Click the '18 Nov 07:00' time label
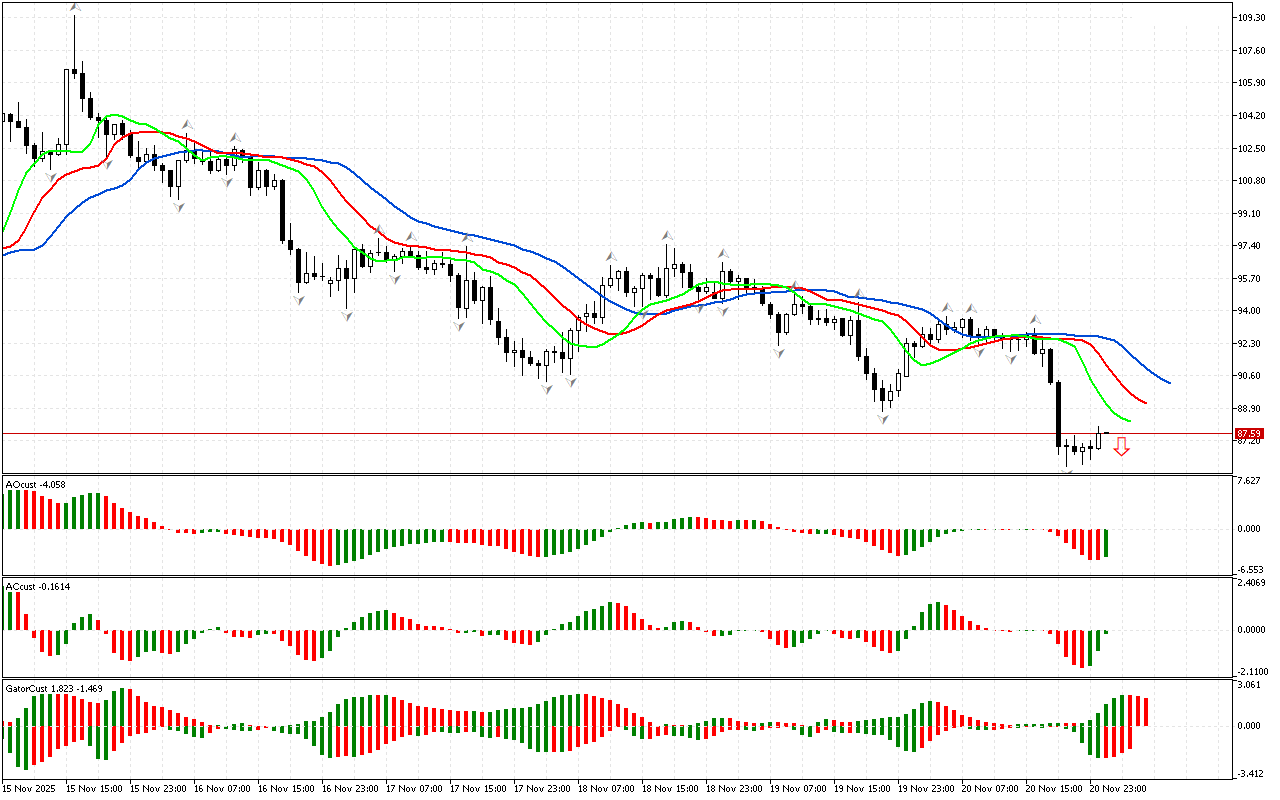The width and height of the screenshot is (1280, 800). pyautogui.click(x=606, y=789)
